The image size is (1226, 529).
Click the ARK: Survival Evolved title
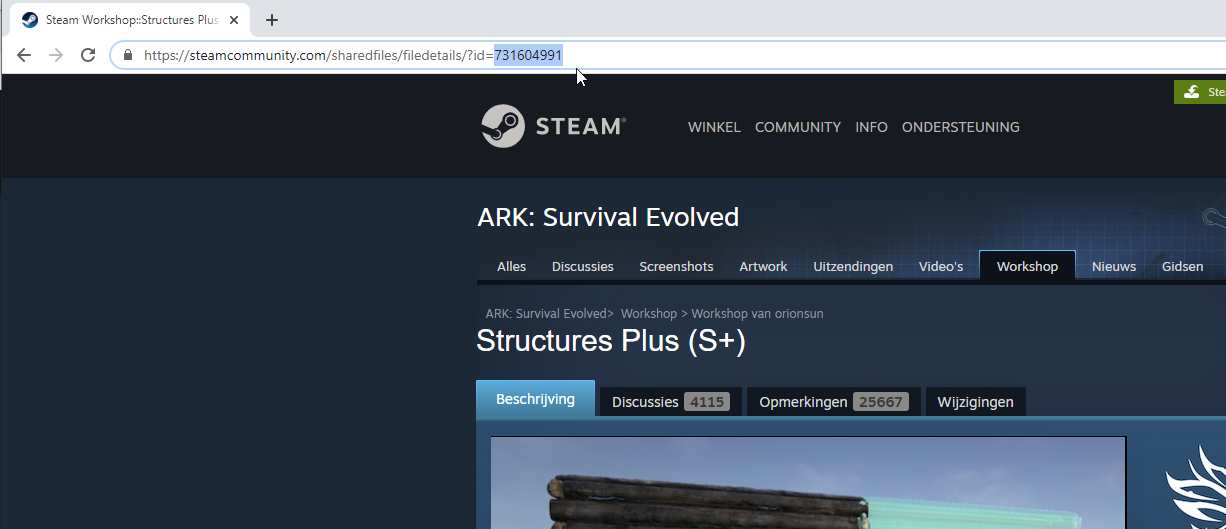(608, 217)
